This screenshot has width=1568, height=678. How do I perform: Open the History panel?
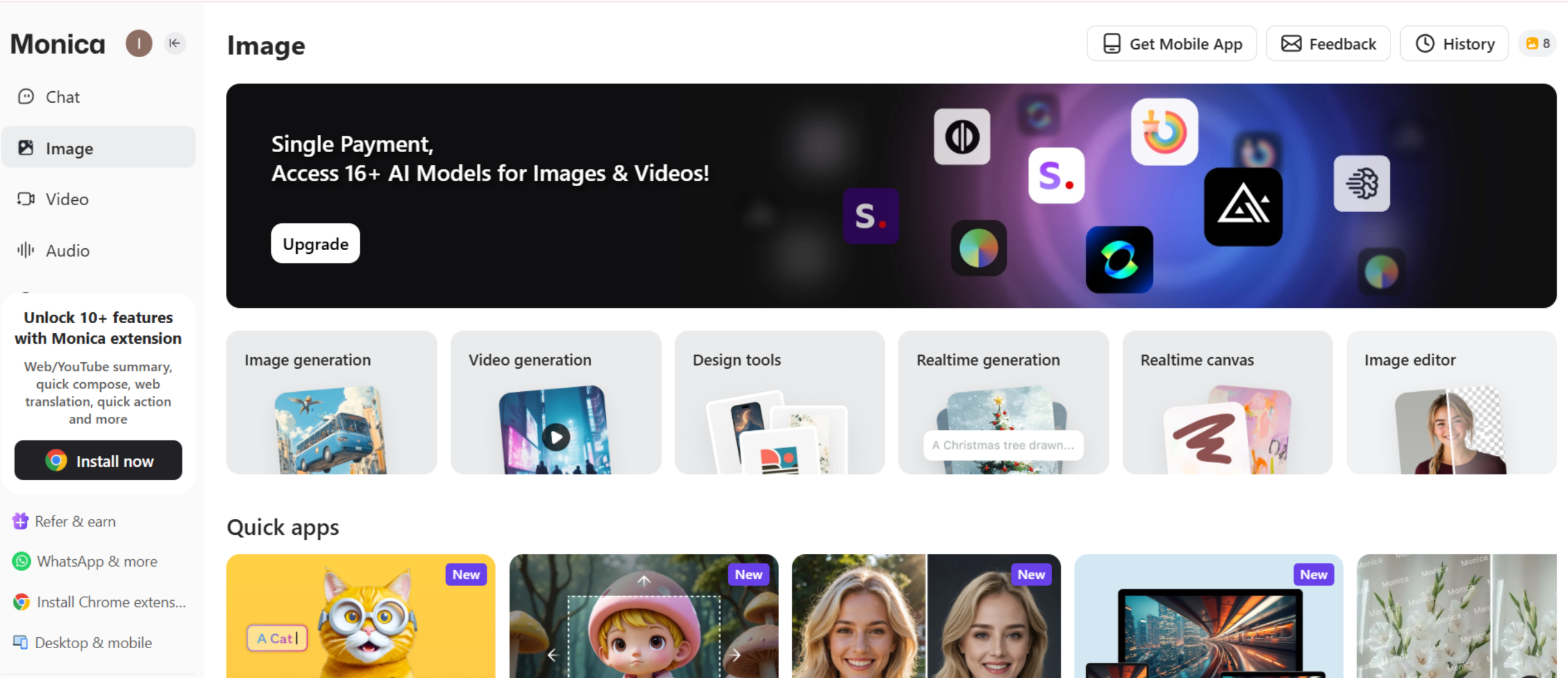point(1454,44)
